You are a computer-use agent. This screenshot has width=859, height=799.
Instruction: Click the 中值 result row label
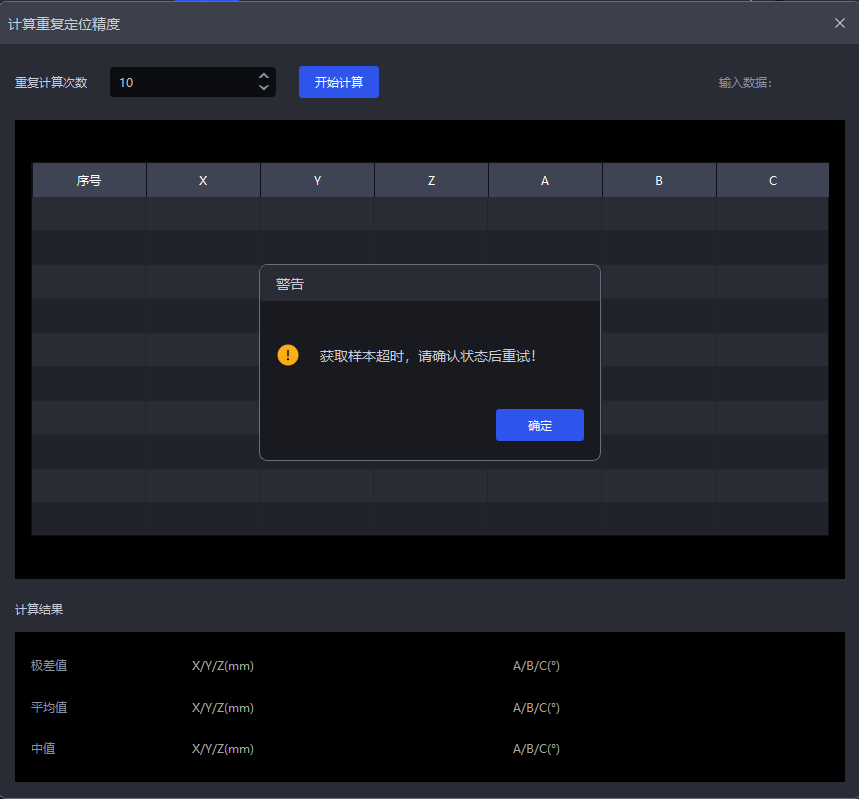coord(43,749)
